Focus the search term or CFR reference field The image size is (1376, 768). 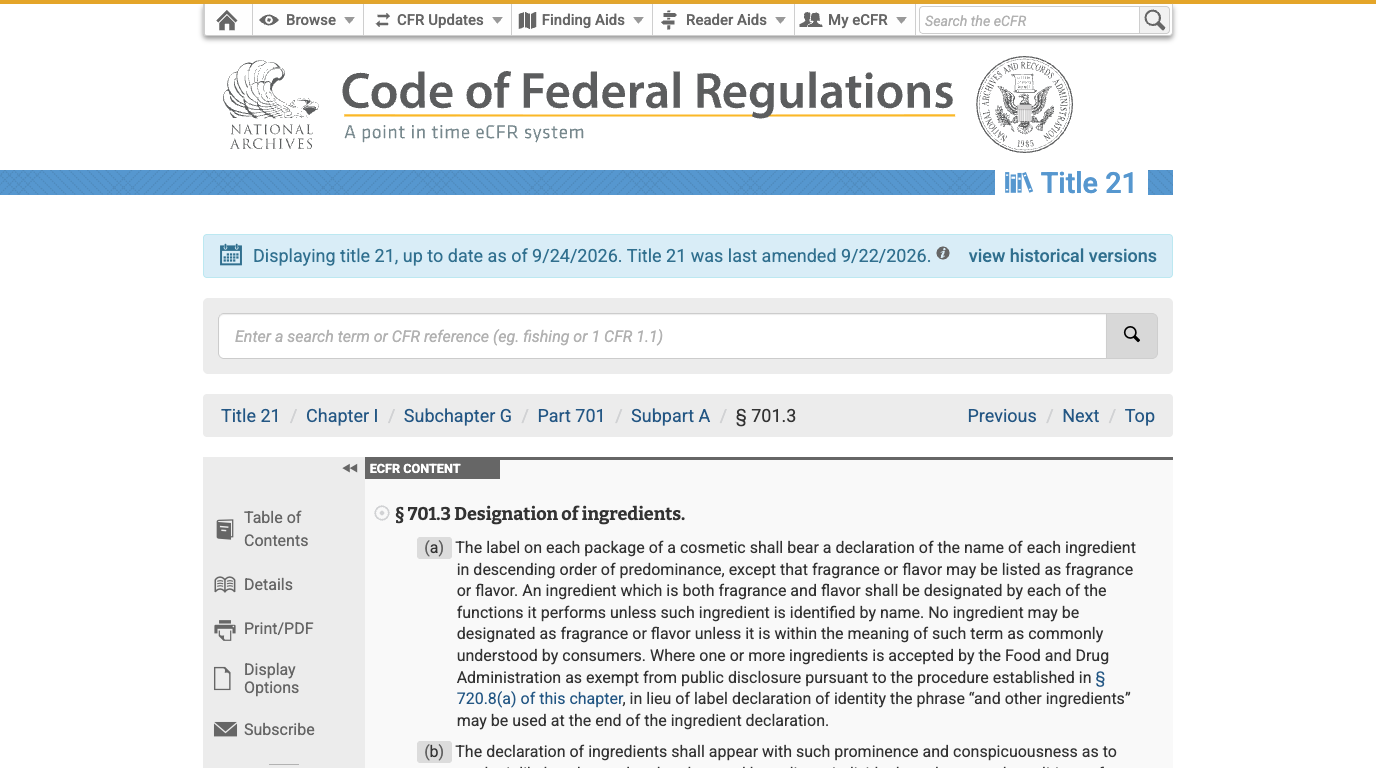(x=662, y=336)
